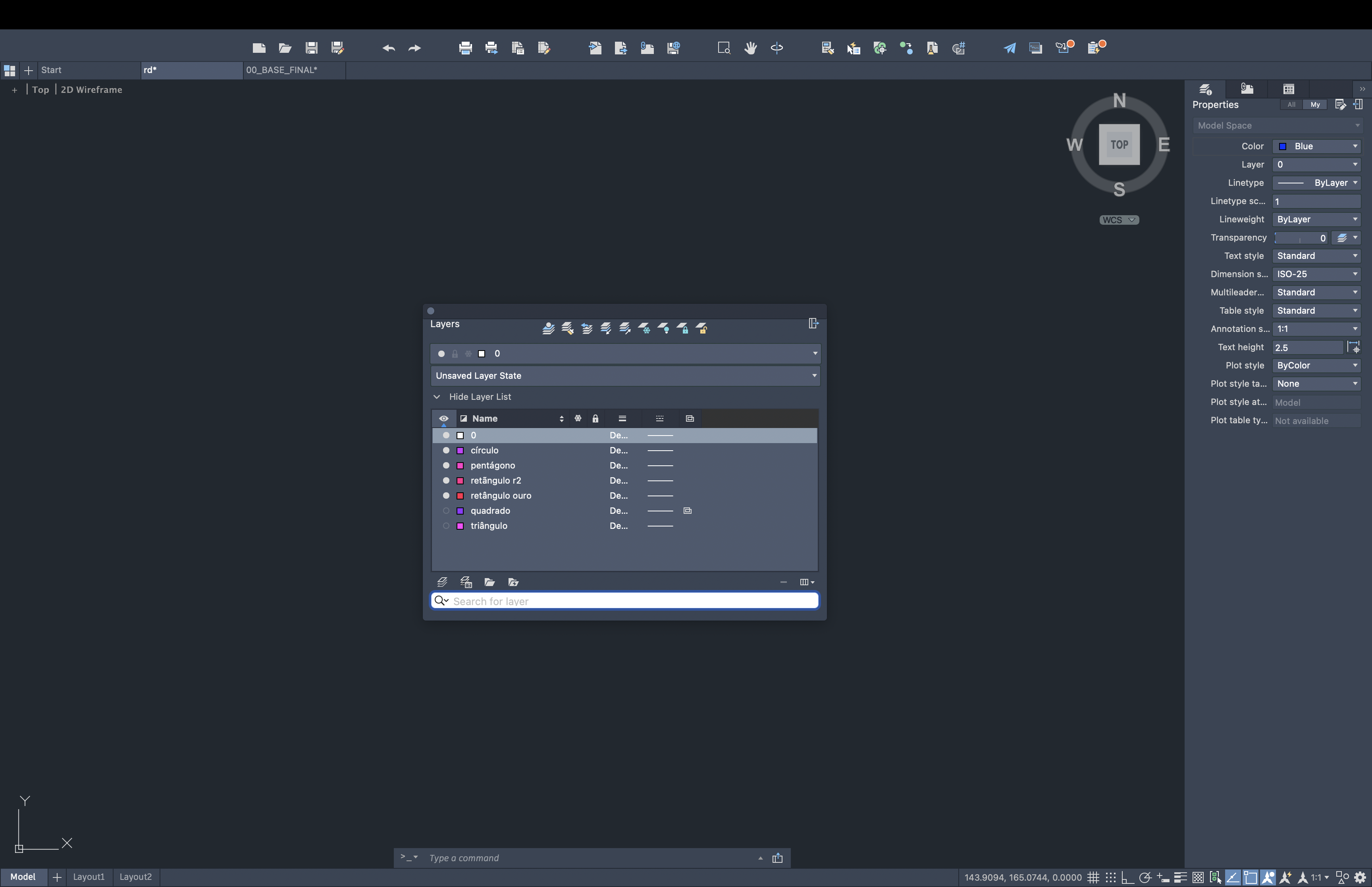Toggle visibility of quadrado layer
Image resolution: width=1372 pixels, height=887 pixels.
point(446,510)
